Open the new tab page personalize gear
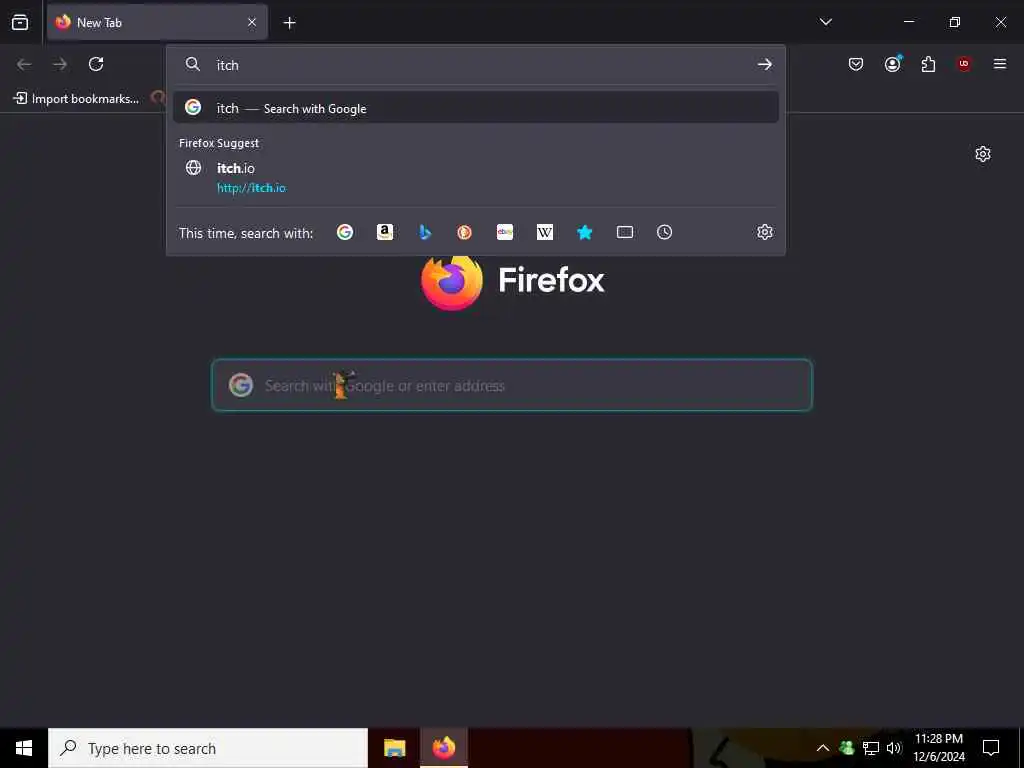The width and height of the screenshot is (1024, 768). [983, 154]
